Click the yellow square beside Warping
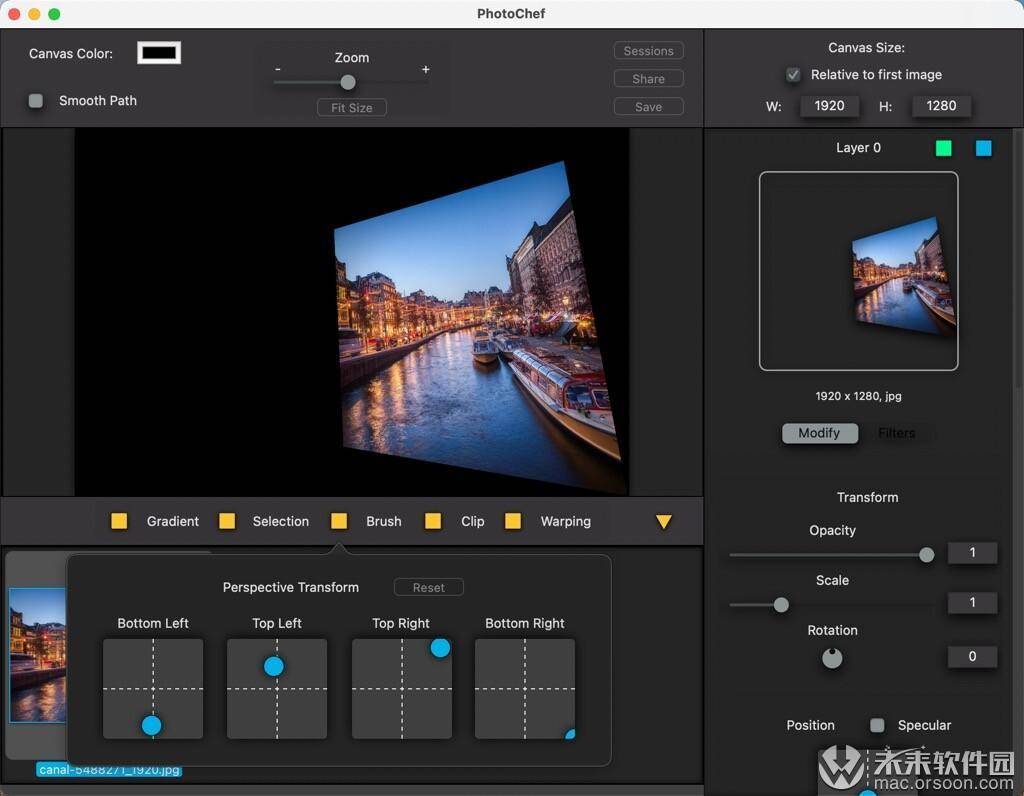The width and height of the screenshot is (1024, 796). (513, 521)
